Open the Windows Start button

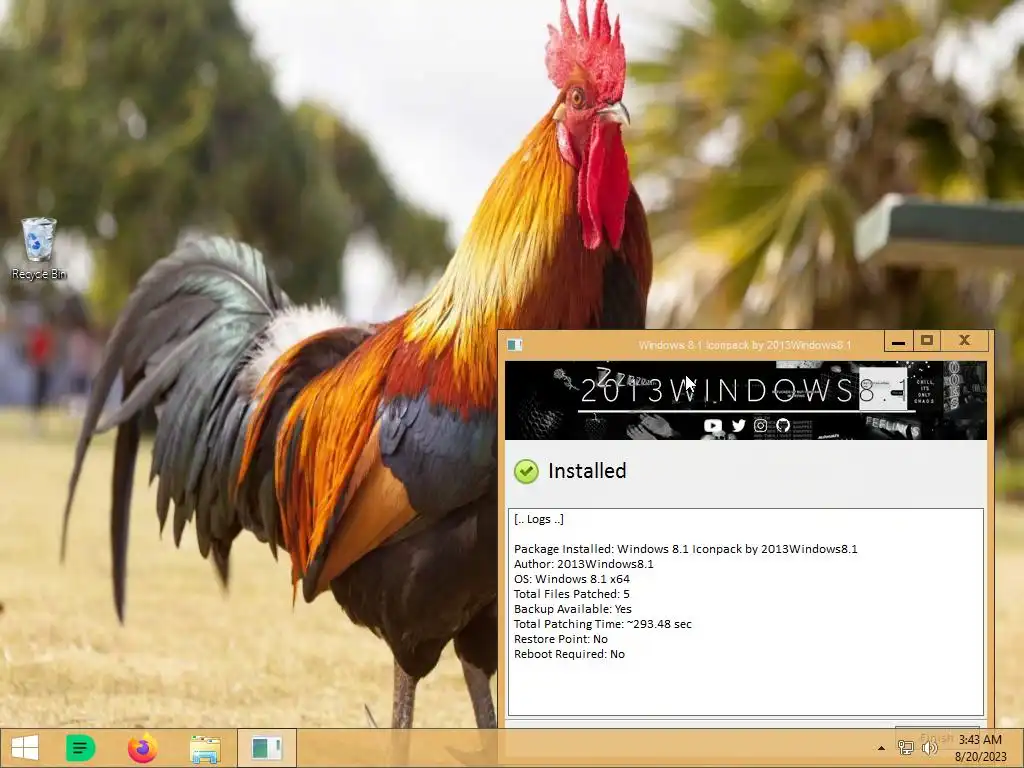(x=25, y=748)
